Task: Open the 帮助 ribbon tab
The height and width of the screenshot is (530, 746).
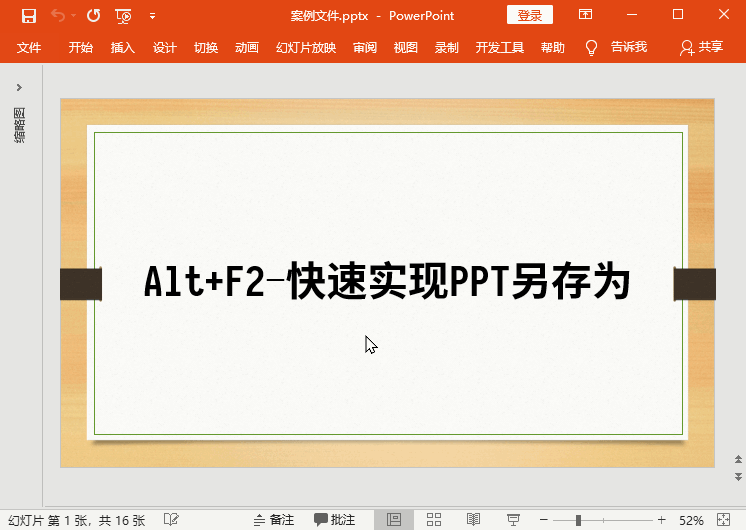Action: point(553,48)
